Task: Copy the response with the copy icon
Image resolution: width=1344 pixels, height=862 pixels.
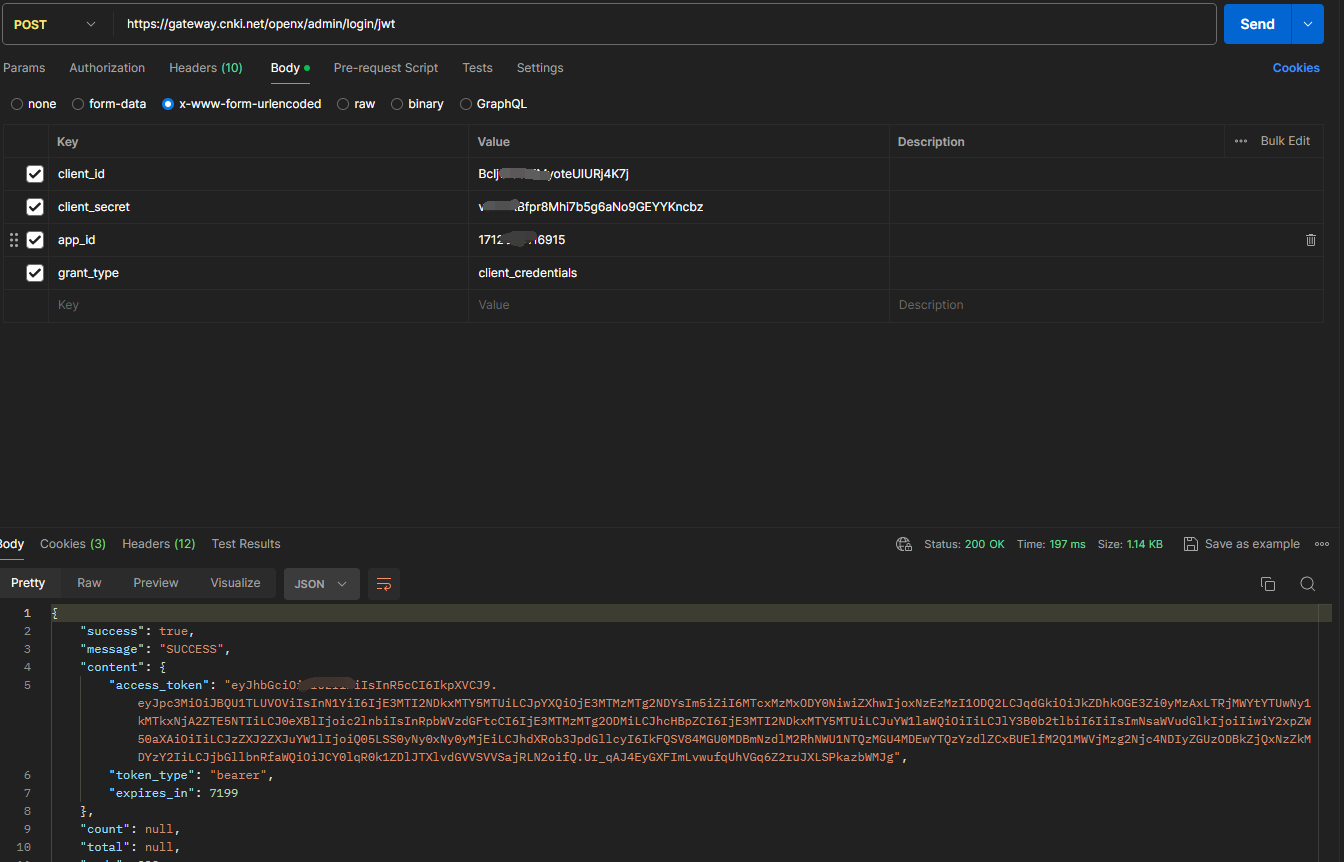Action: click(1268, 584)
